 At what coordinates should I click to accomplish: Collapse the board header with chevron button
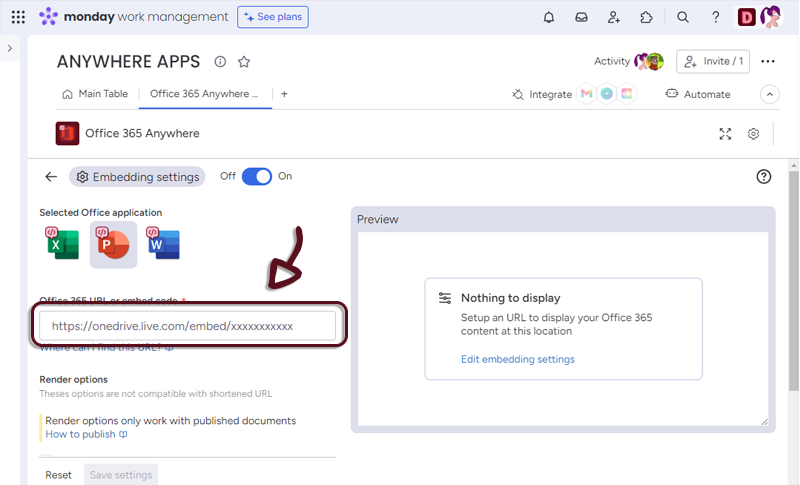pyautogui.click(x=769, y=94)
